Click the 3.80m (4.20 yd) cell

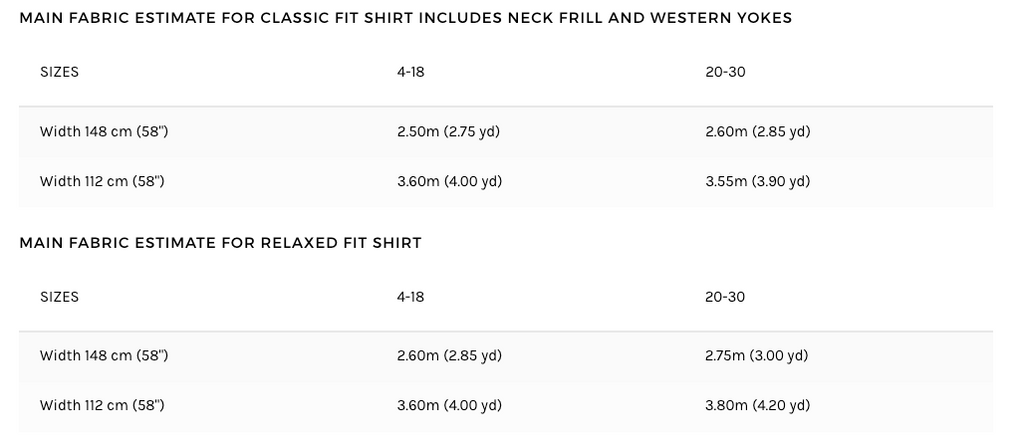pos(757,405)
